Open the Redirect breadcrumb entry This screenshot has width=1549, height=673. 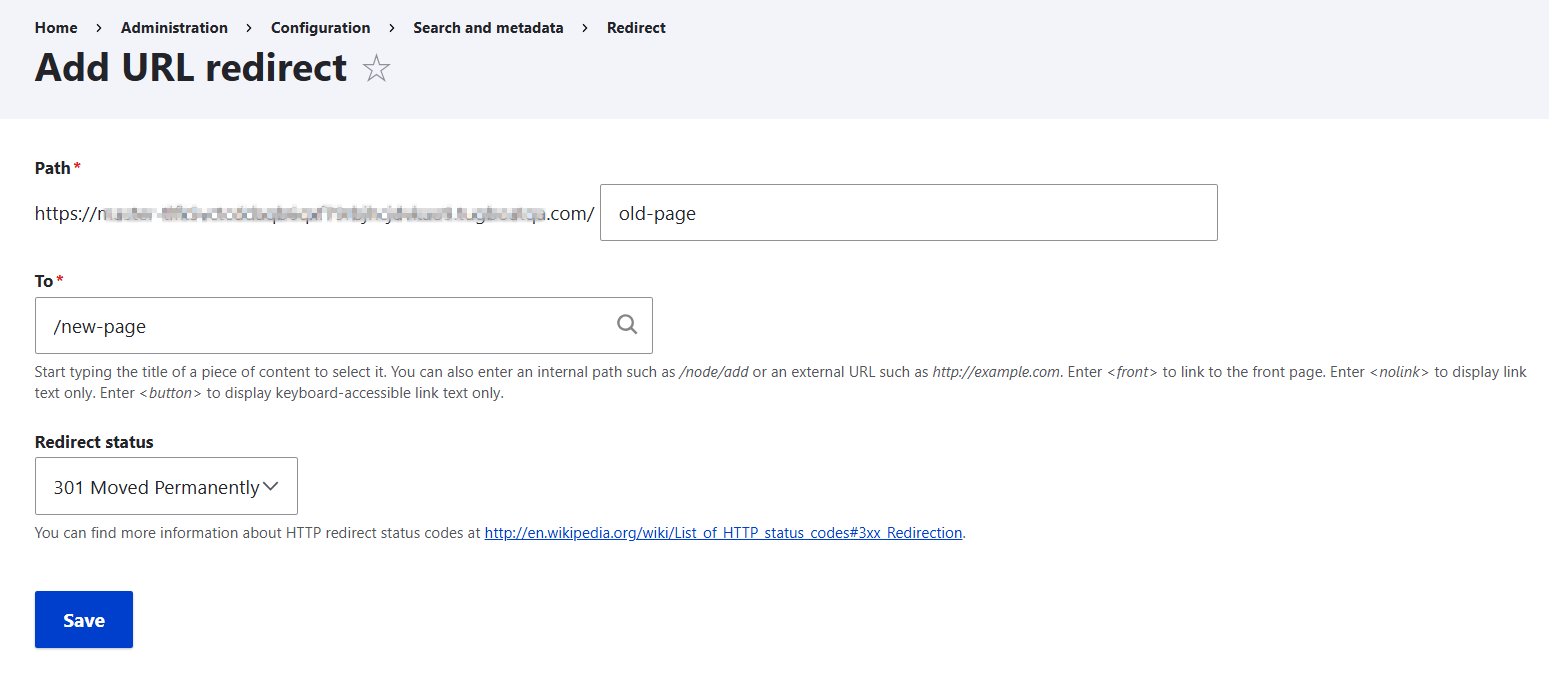[x=636, y=27]
